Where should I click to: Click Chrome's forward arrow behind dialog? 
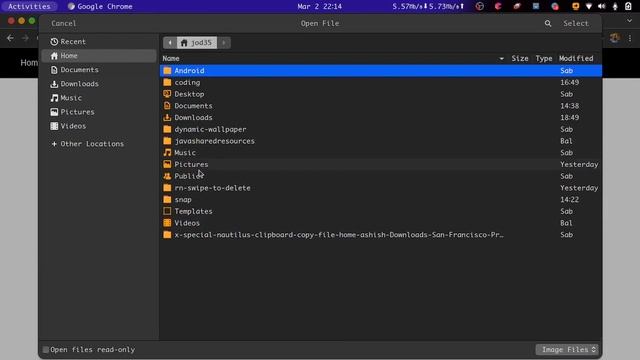(x=25, y=38)
